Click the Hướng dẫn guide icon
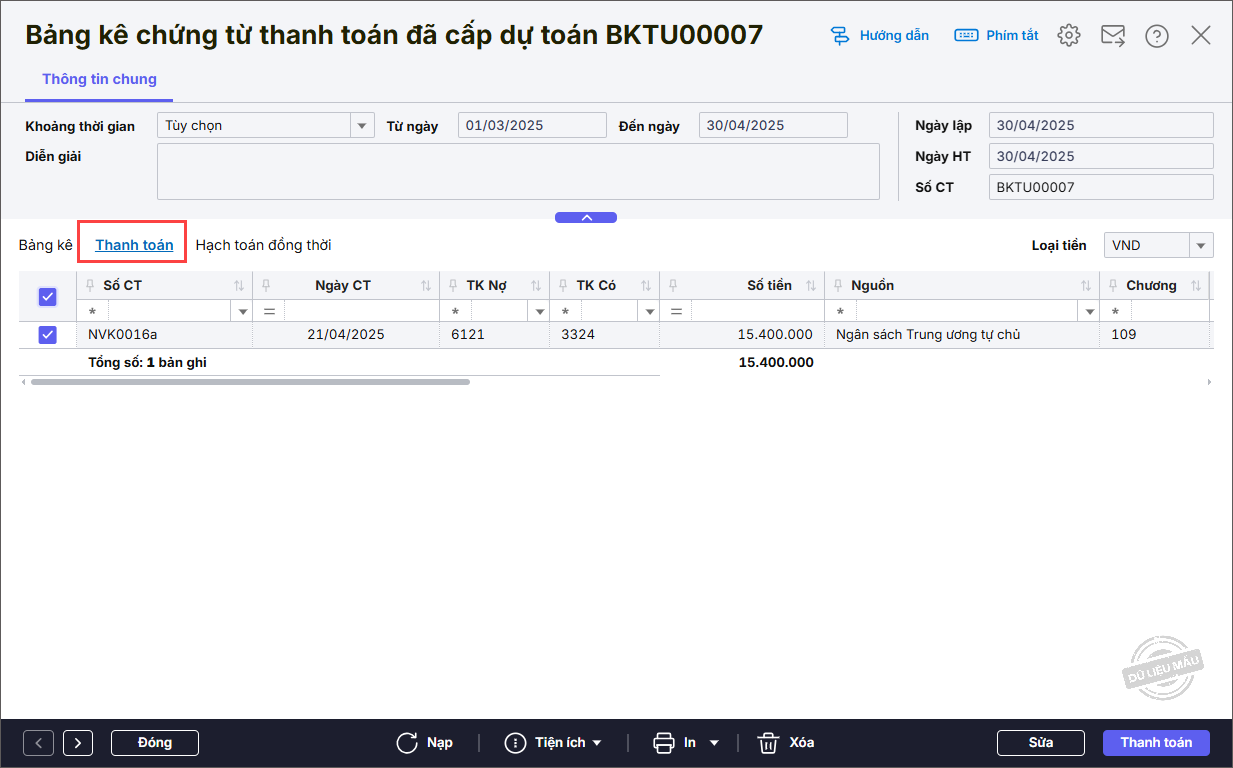Screen dimensions: 1233x768 pos(840,35)
